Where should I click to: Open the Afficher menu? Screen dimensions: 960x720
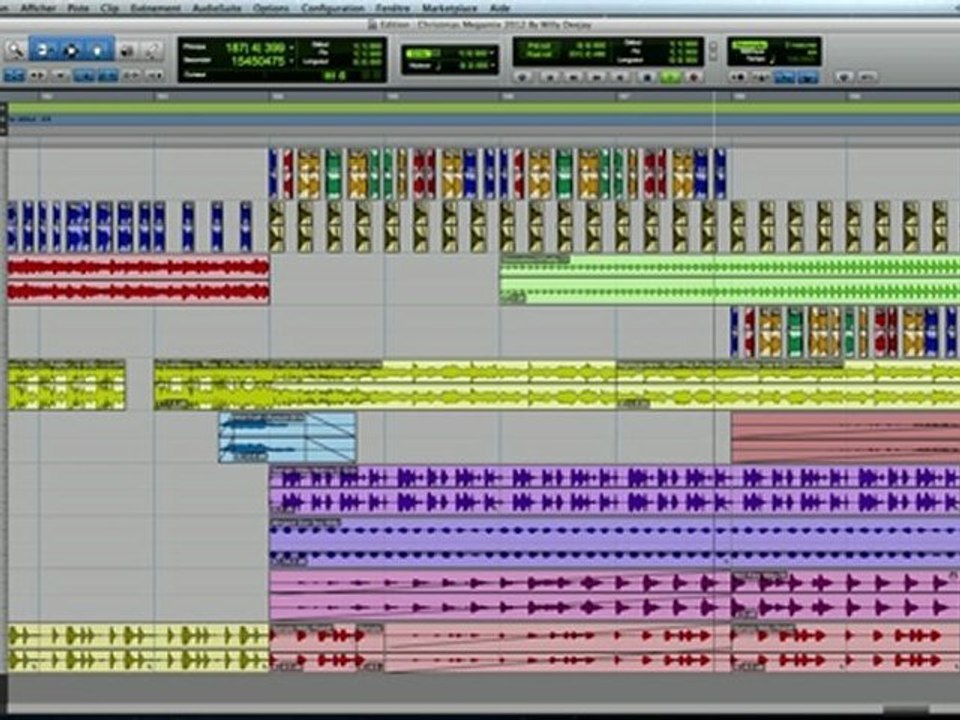click(37, 8)
